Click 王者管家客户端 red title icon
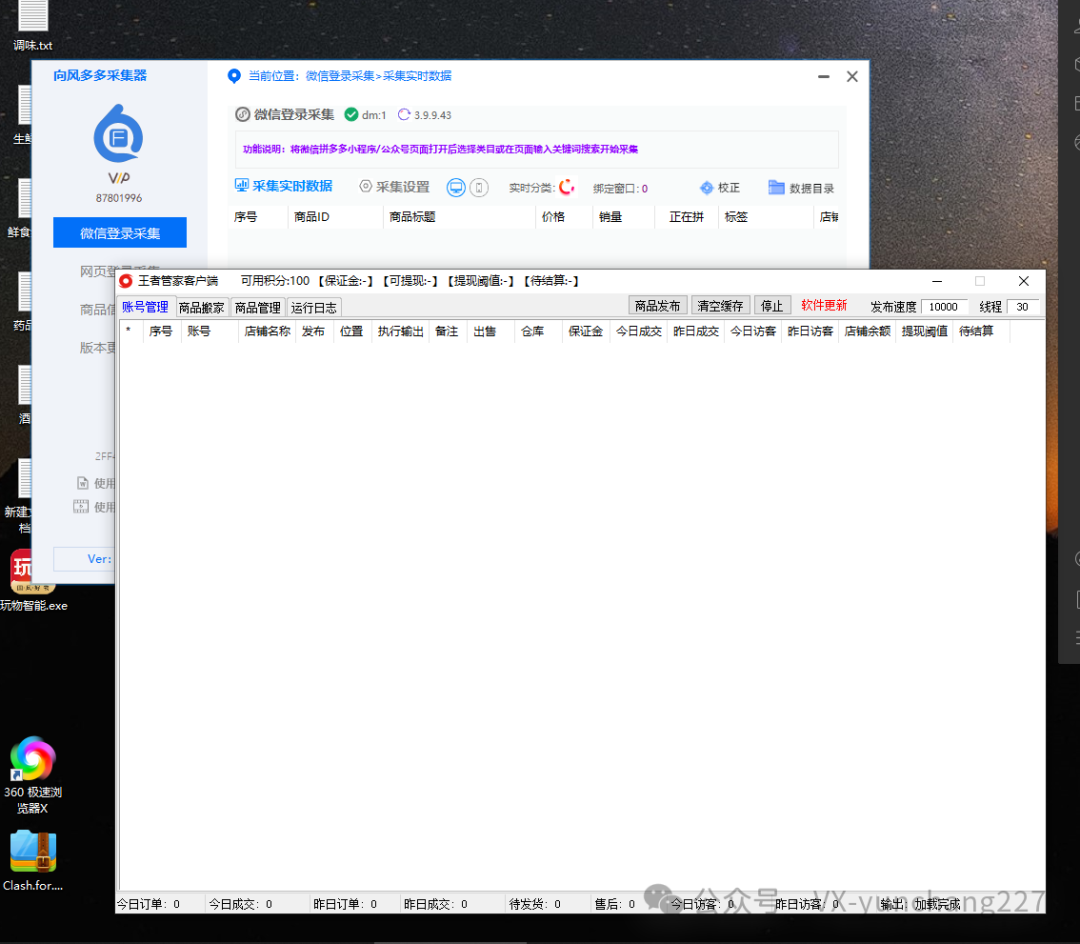Image resolution: width=1080 pixels, height=944 pixels. [x=126, y=281]
